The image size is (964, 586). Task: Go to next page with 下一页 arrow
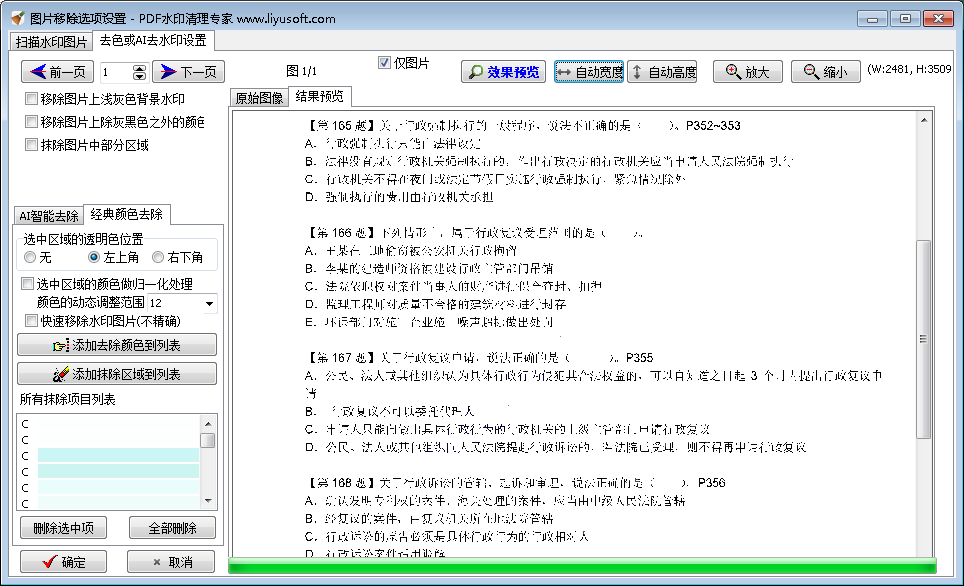[x=188, y=71]
